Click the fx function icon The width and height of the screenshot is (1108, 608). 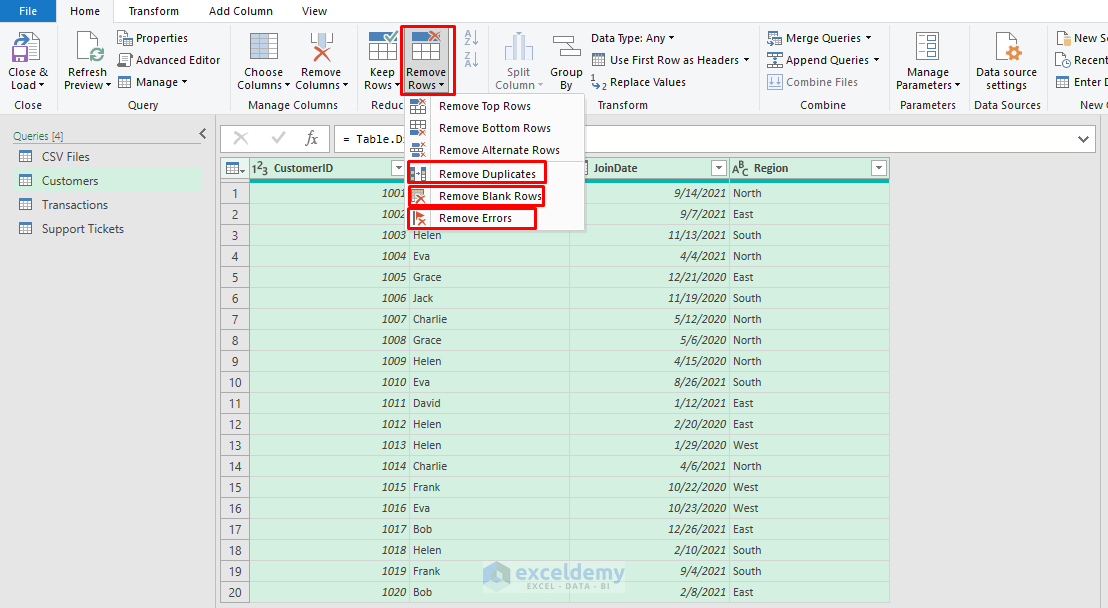pyautogui.click(x=312, y=139)
